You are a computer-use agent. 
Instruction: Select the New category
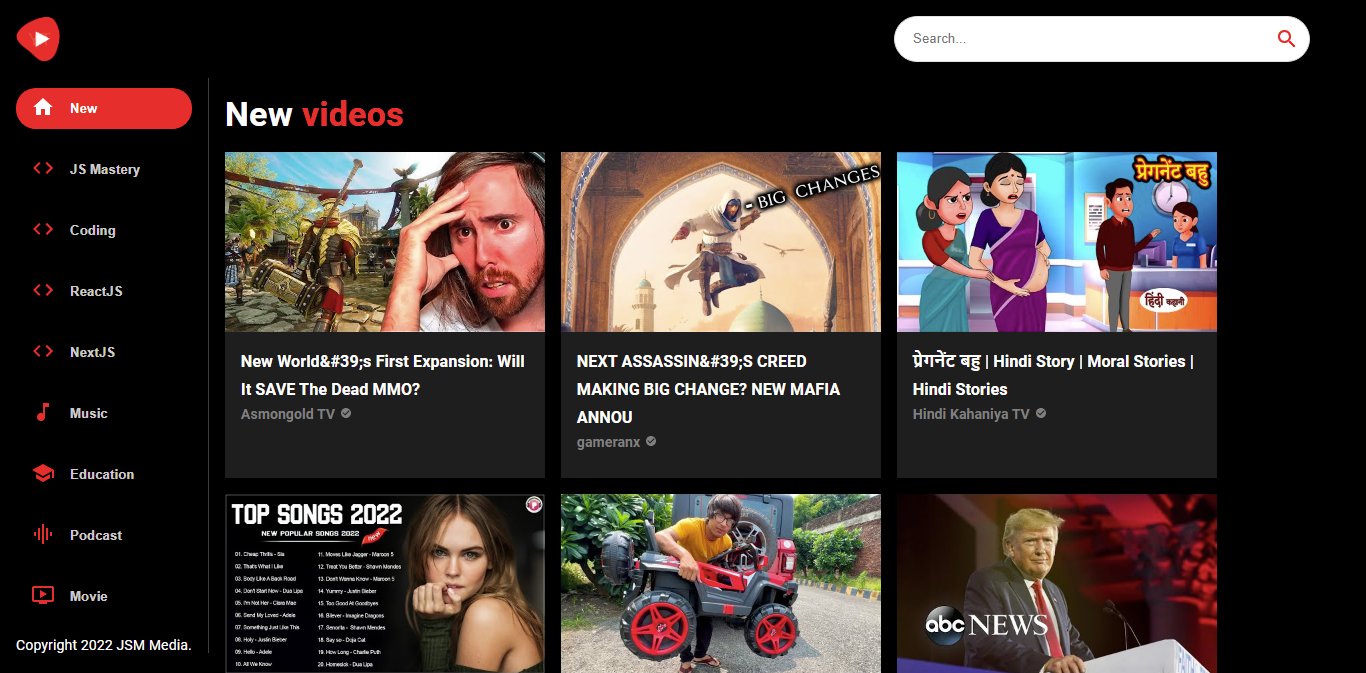point(104,108)
